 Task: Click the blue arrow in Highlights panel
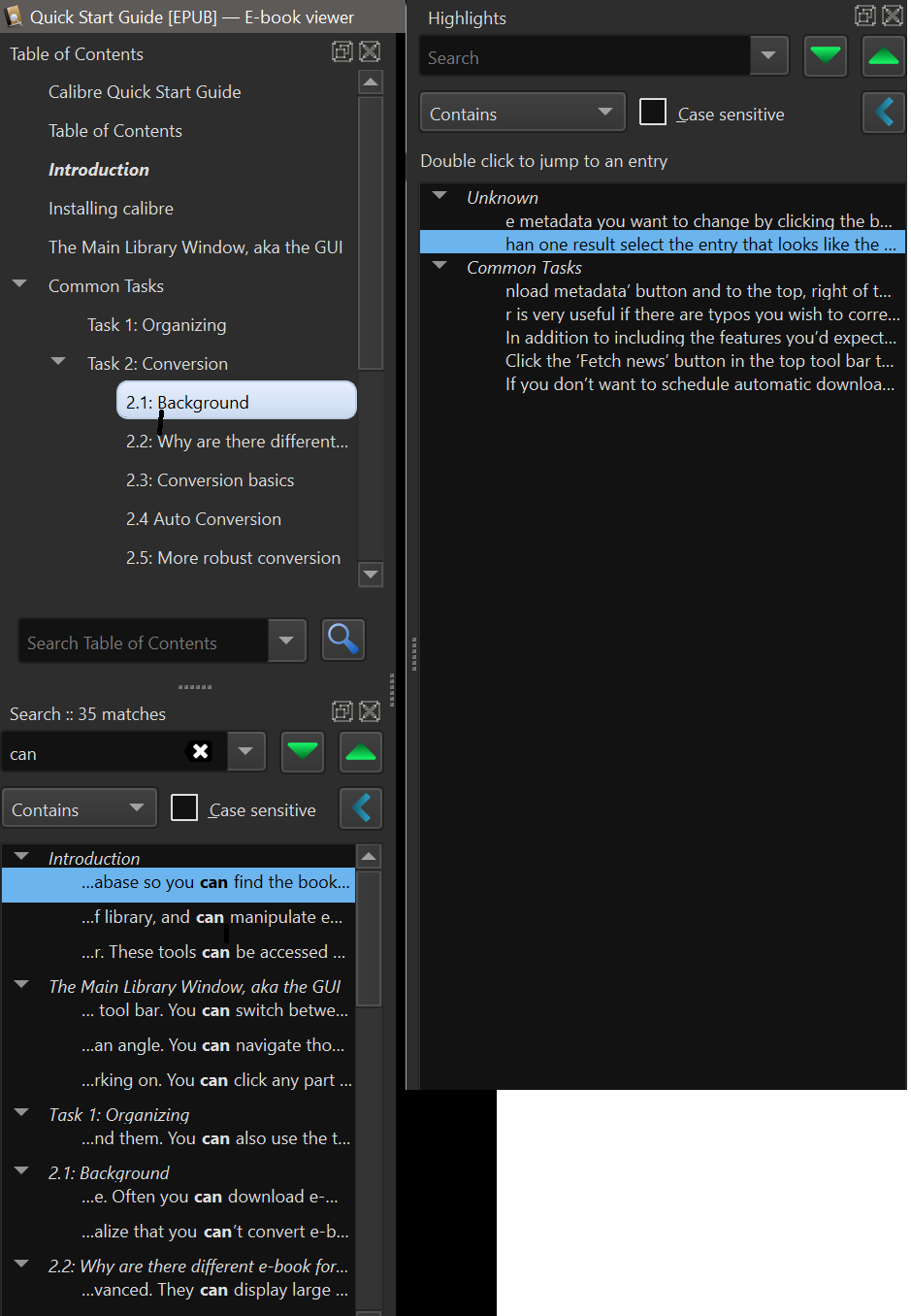(884, 113)
